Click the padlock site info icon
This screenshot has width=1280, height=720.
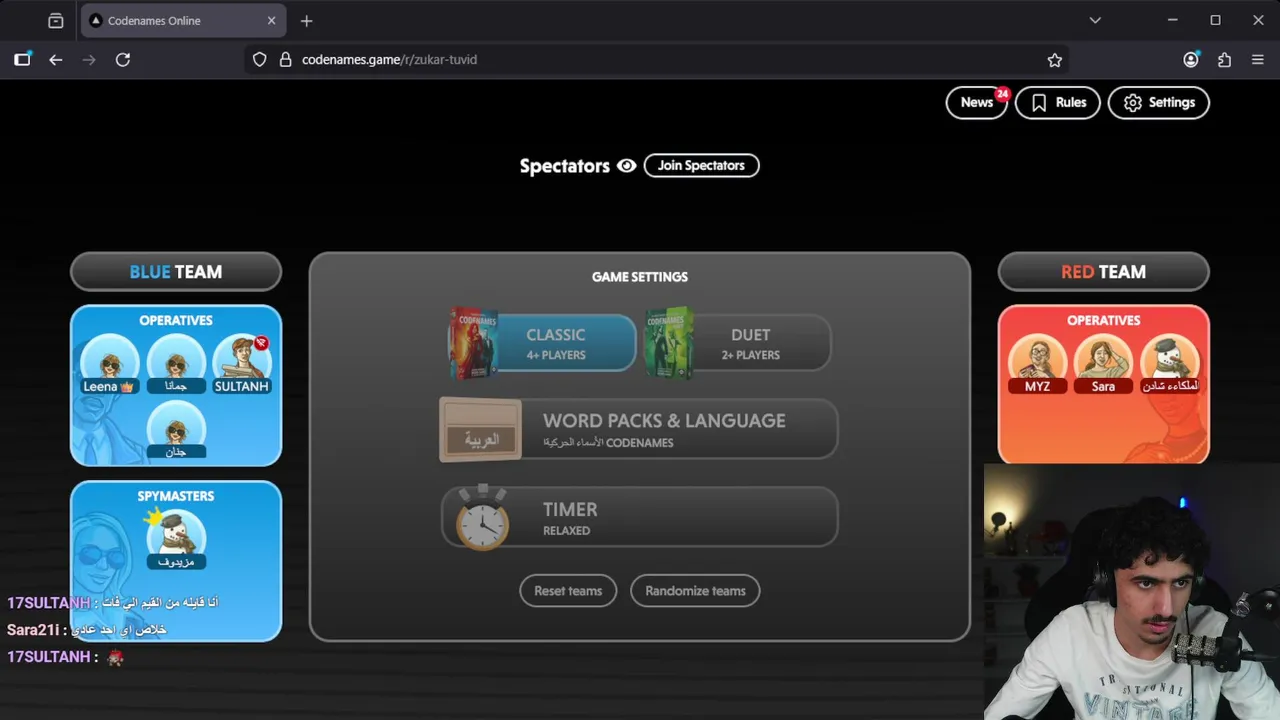pos(285,60)
